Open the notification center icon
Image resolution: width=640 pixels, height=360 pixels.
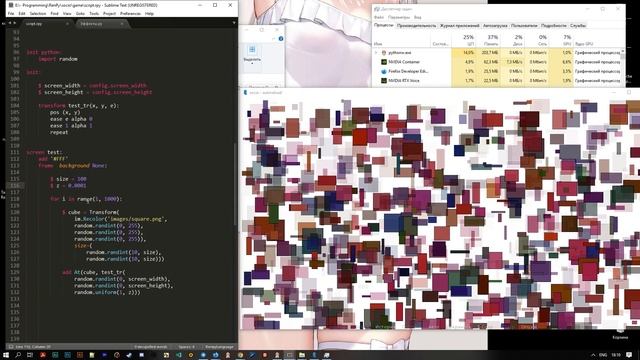(x=629, y=355)
